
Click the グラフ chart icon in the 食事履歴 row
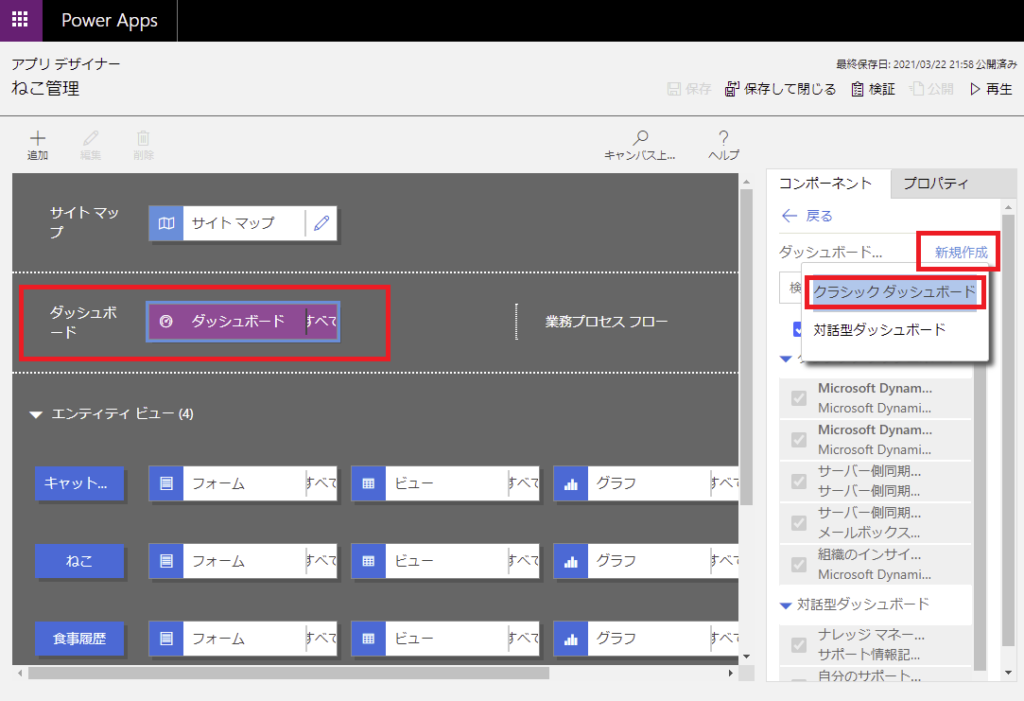pyautogui.click(x=571, y=638)
